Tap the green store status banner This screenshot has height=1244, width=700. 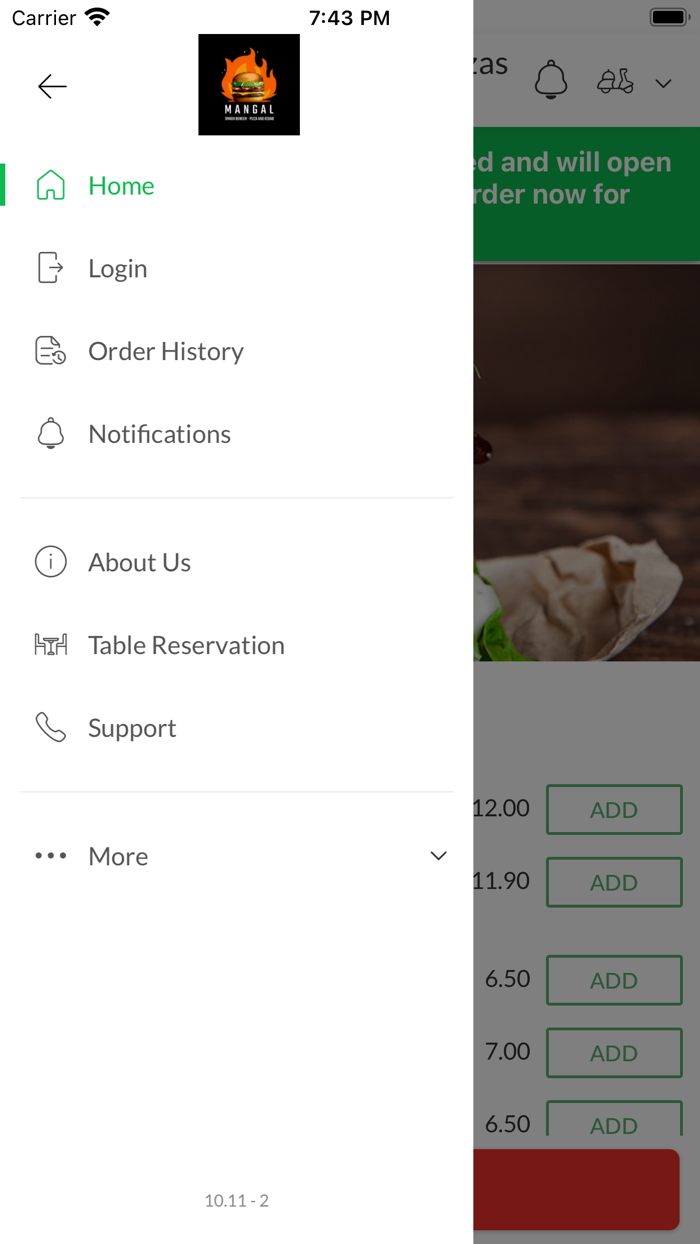pos(586,193)
